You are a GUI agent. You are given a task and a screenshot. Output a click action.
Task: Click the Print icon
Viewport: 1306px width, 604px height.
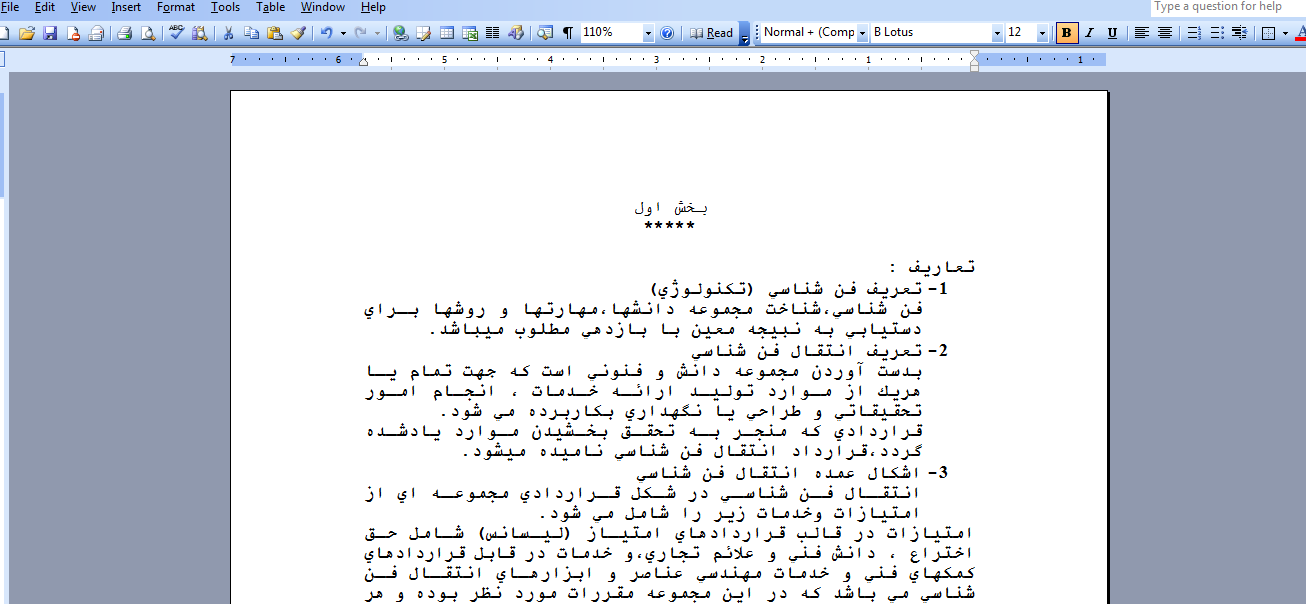tap(125, 33)
